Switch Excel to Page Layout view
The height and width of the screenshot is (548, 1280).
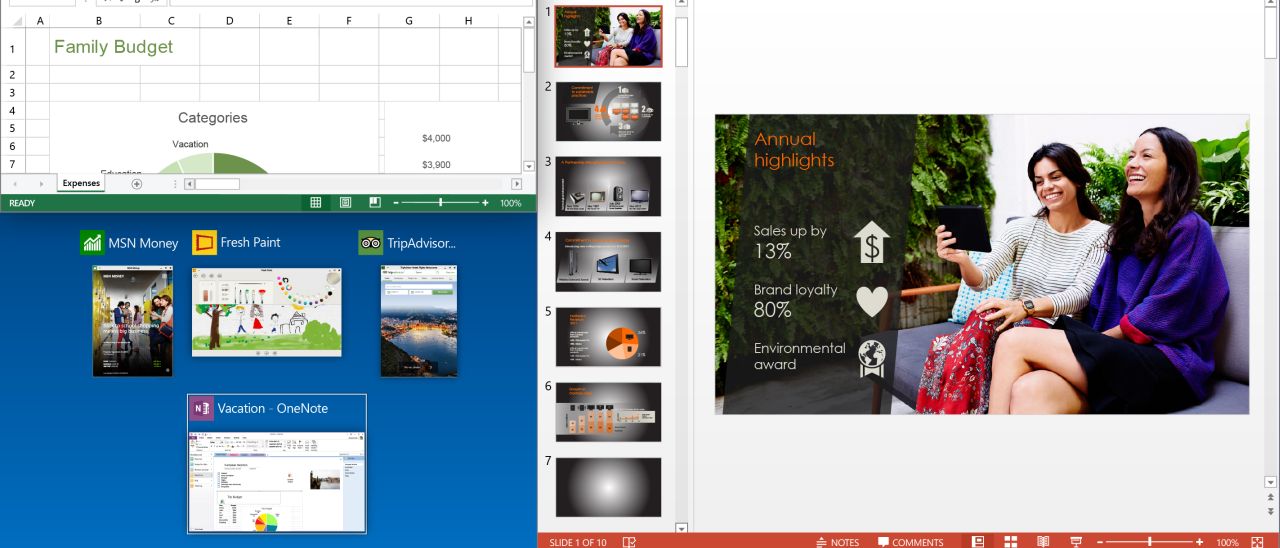pos(345,203)
